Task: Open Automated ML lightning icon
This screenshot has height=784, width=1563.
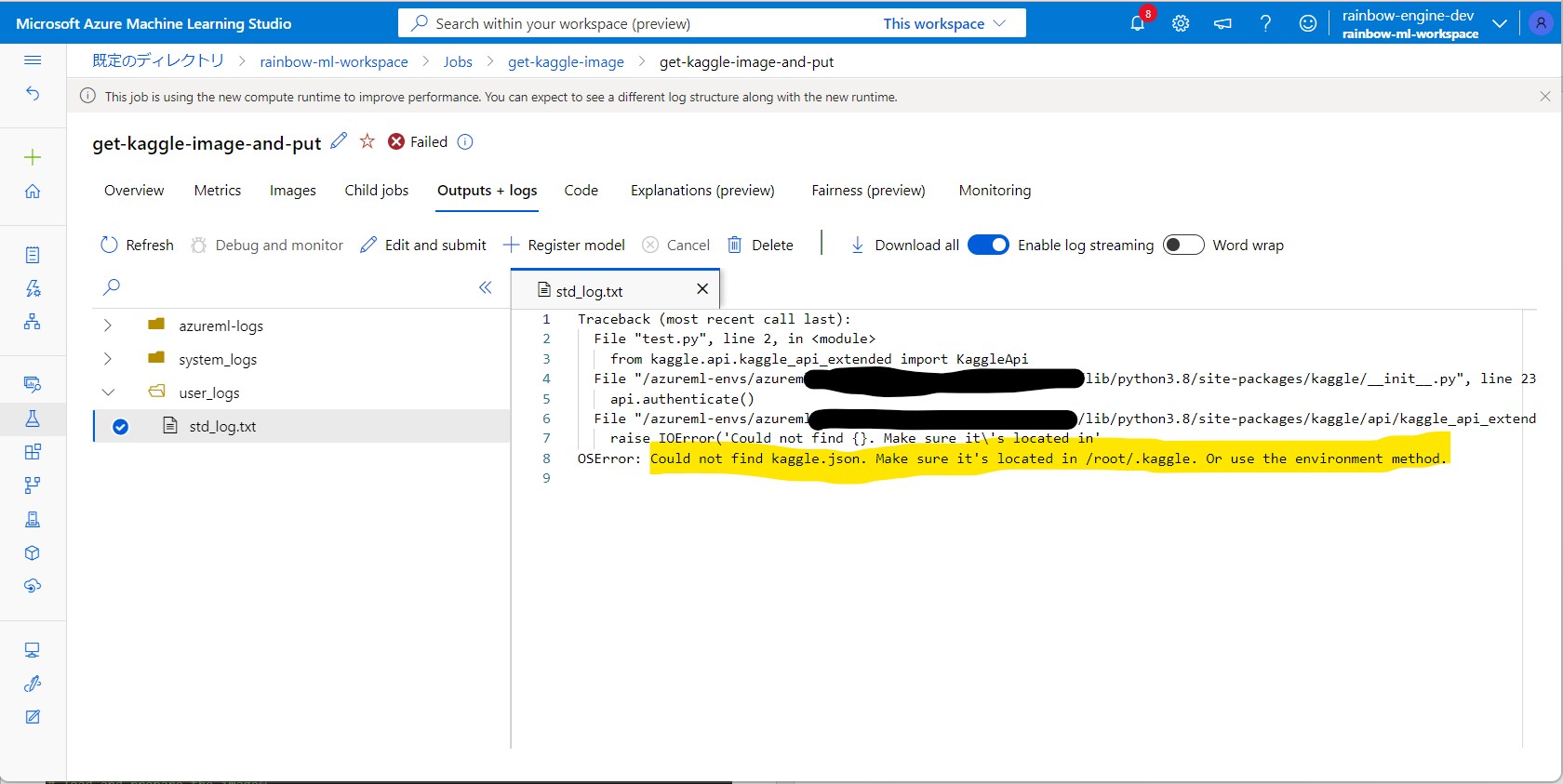Action: (x=33, y=288)
